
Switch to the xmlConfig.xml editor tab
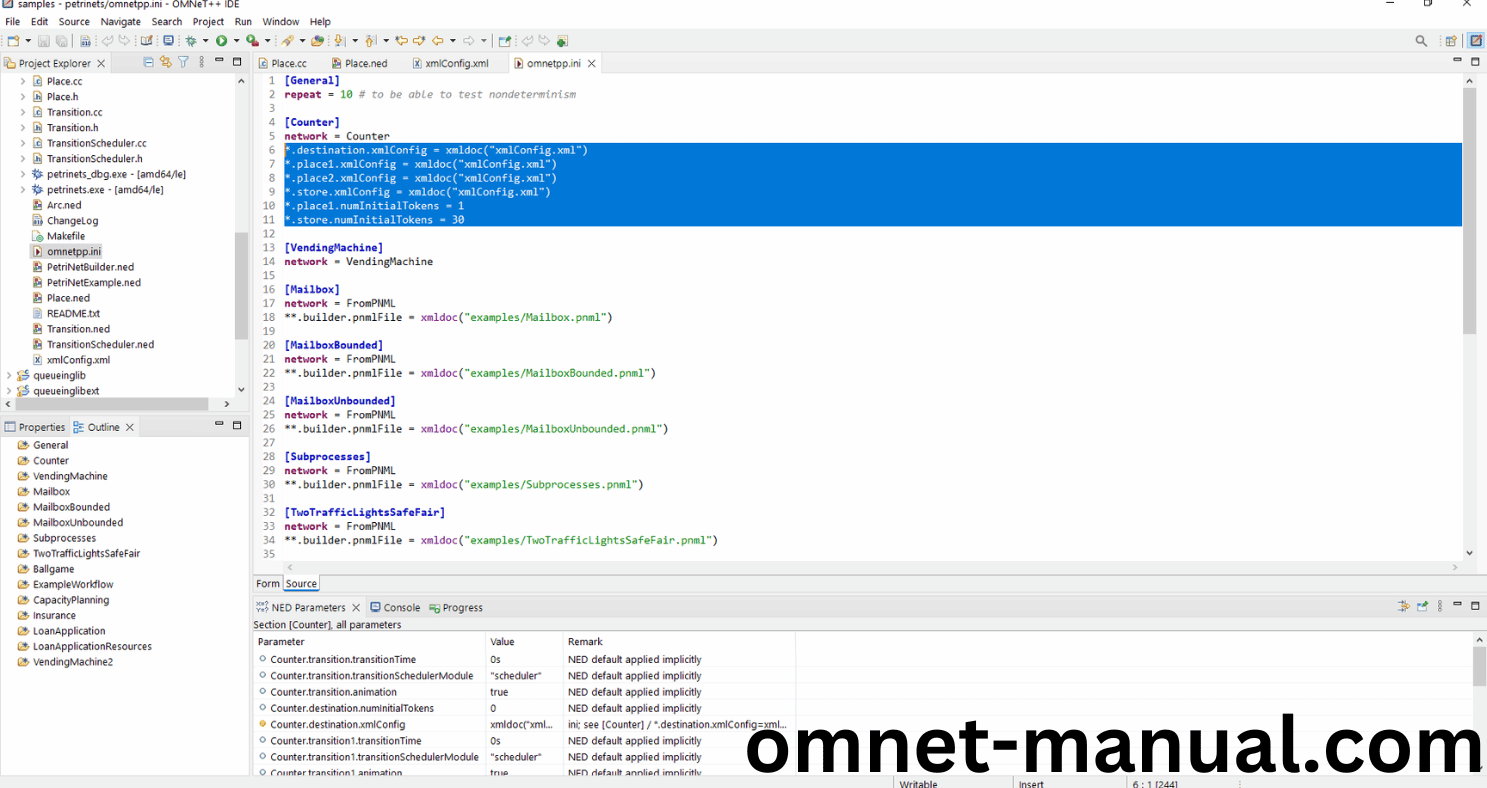tap(456, 63)
